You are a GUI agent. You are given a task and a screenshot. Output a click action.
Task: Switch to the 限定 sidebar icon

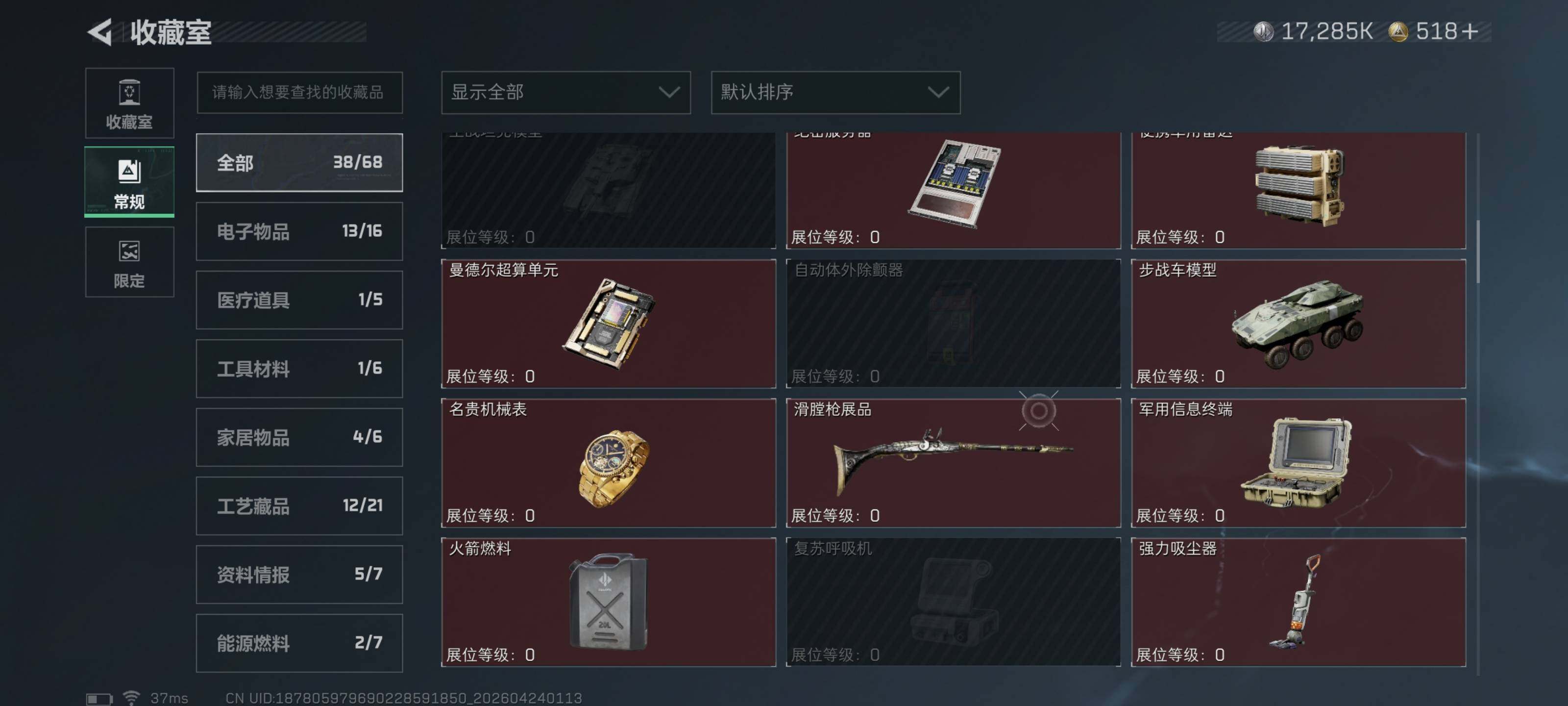(129, 262)
